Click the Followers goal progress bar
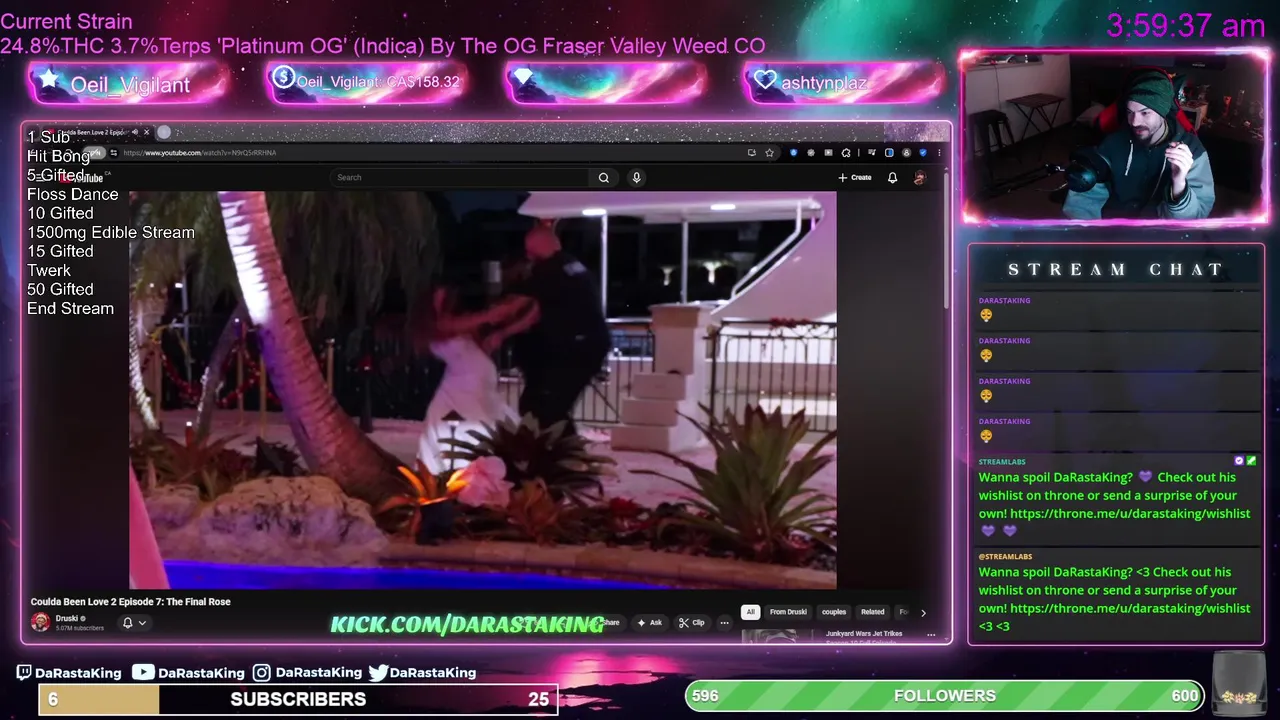This screenshot has width=1280, height=720. (x=945, y=695)
